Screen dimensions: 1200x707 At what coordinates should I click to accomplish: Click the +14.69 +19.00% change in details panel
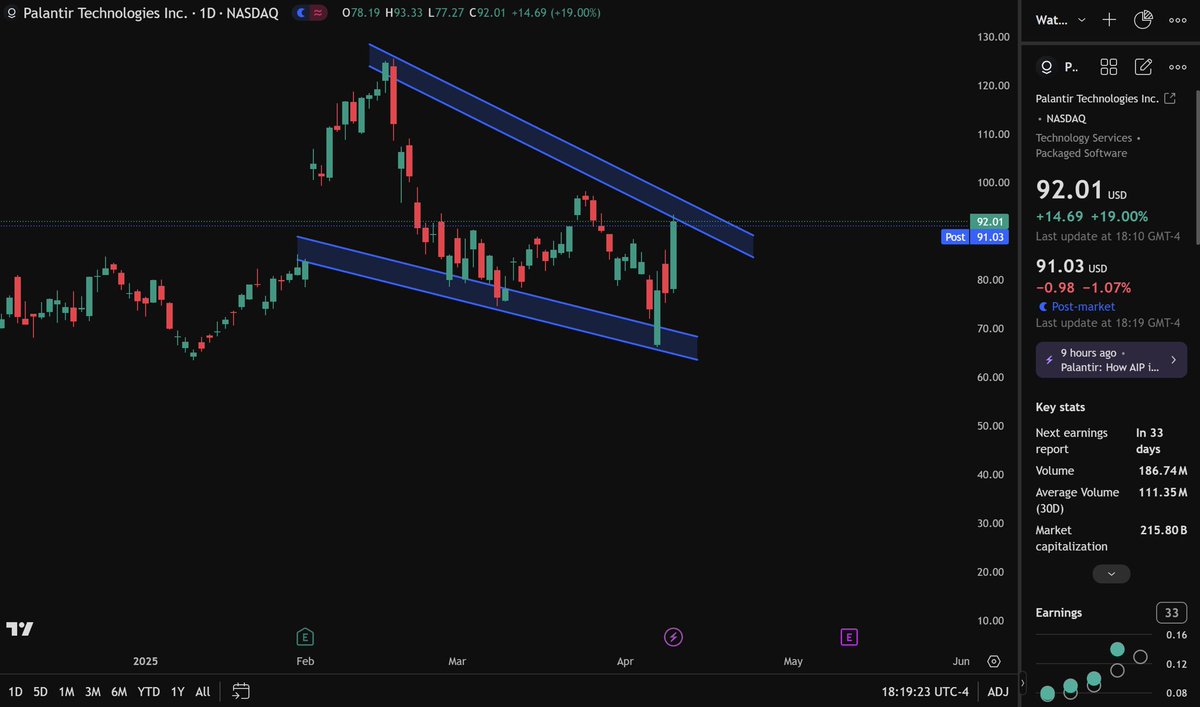coord(1091,216)
